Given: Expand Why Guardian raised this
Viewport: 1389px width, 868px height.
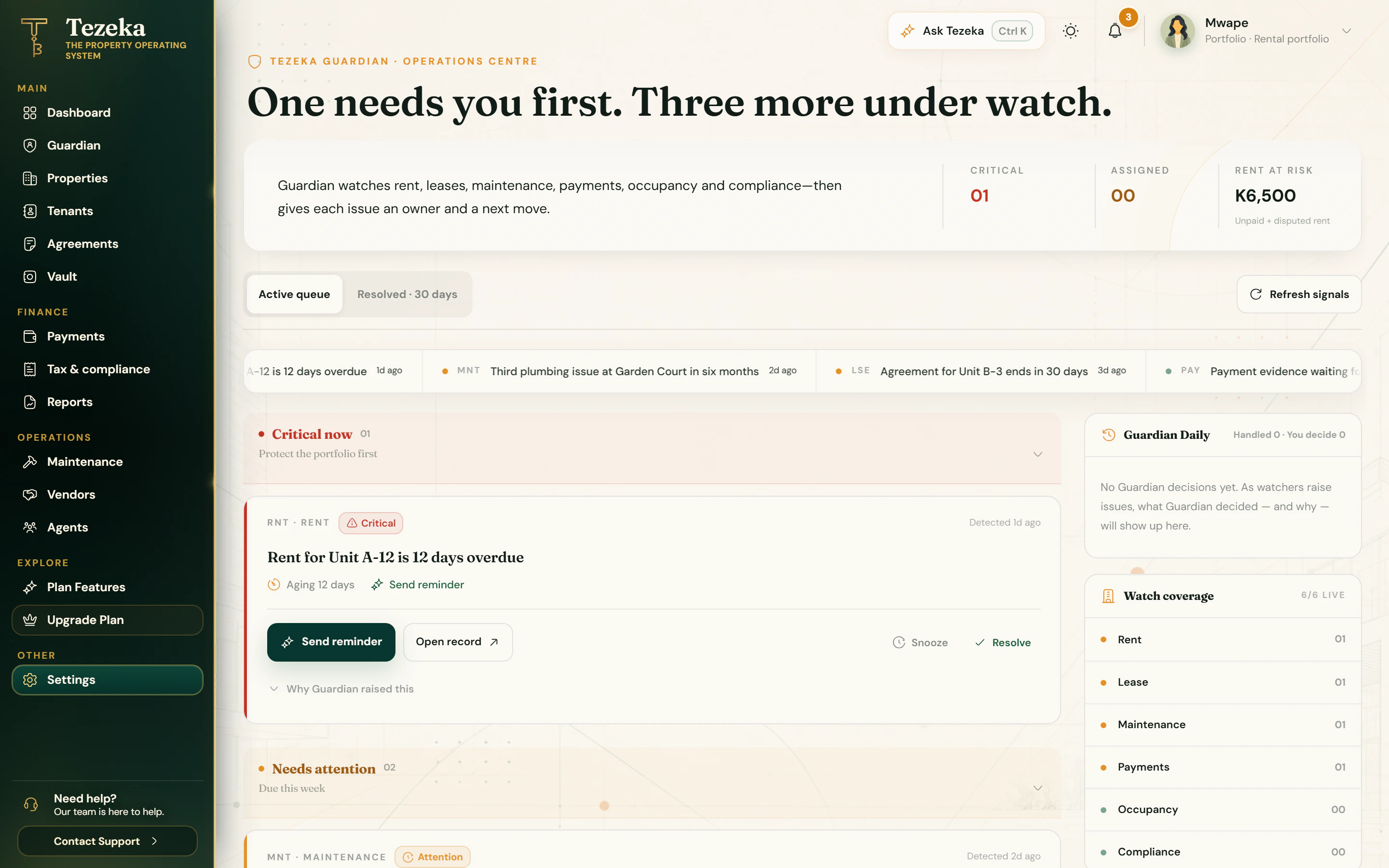Looking at the screenshot, I should point(341,688).
